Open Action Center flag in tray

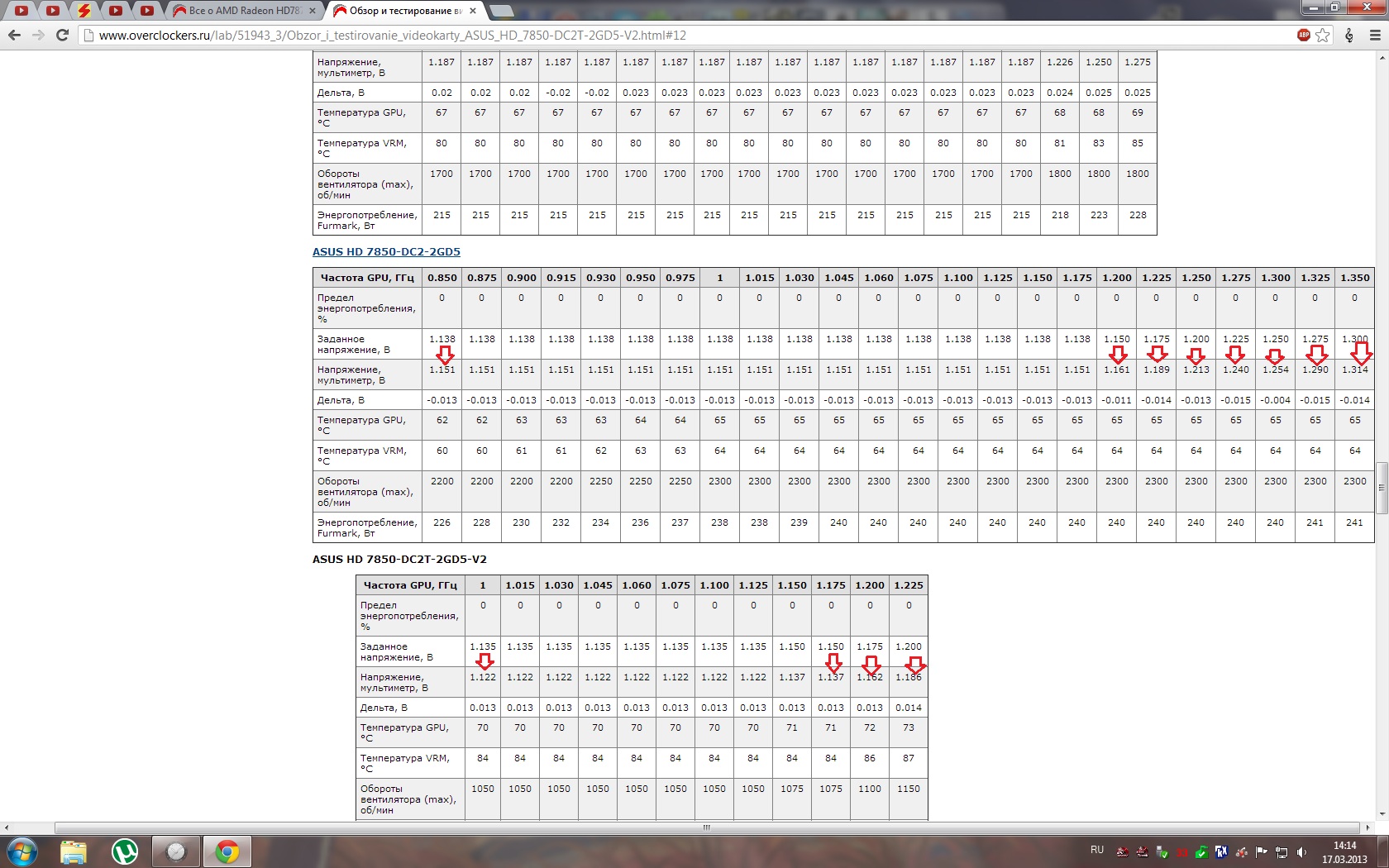click(x=1262, y=852)
